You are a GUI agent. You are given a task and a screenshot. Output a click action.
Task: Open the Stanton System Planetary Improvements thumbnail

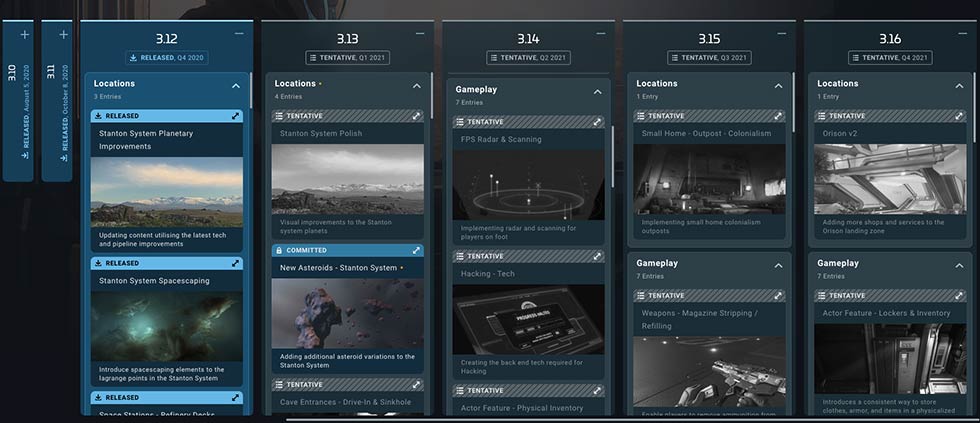pos(167,192)
